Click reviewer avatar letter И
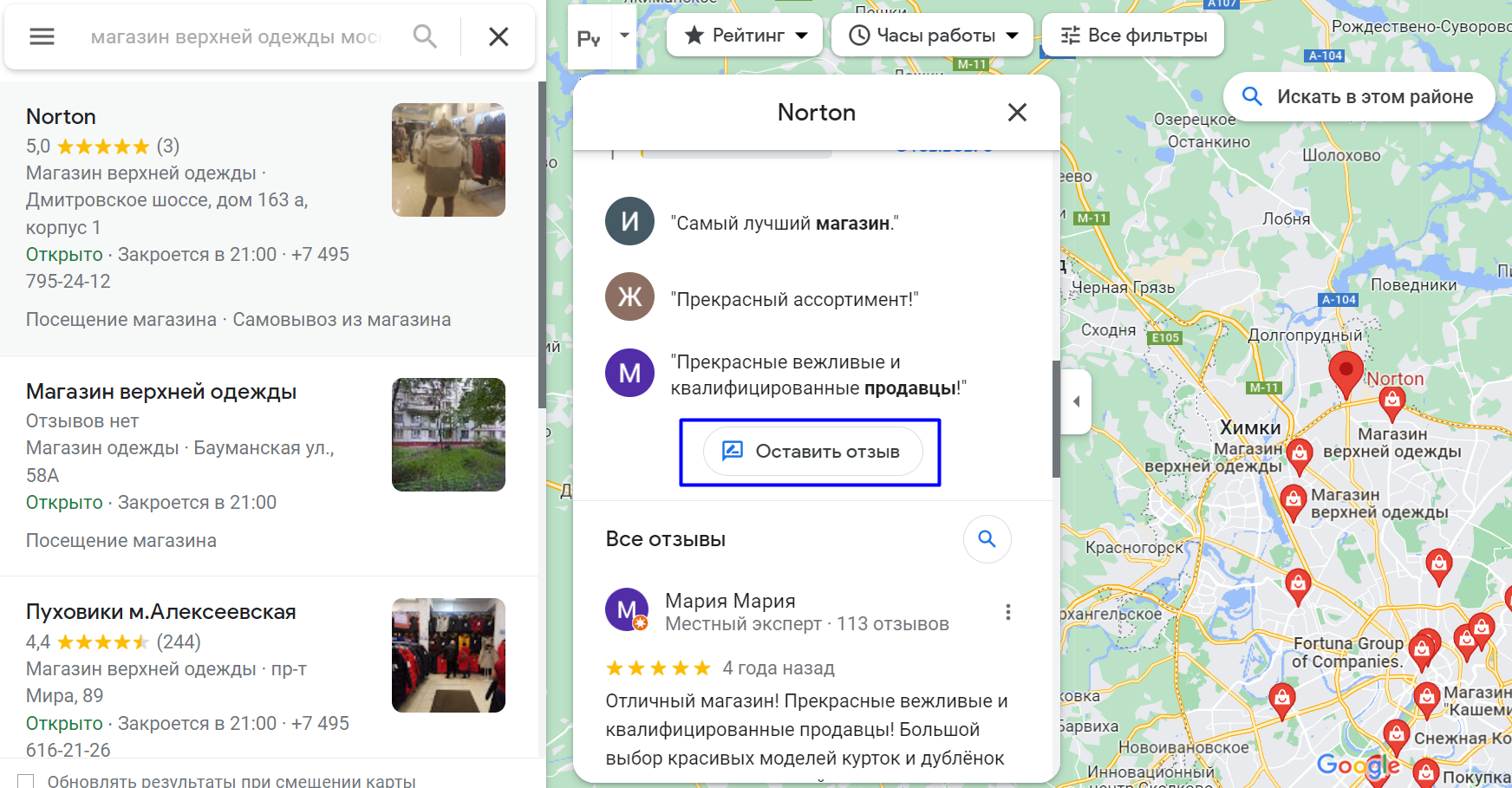 point(629,221)
